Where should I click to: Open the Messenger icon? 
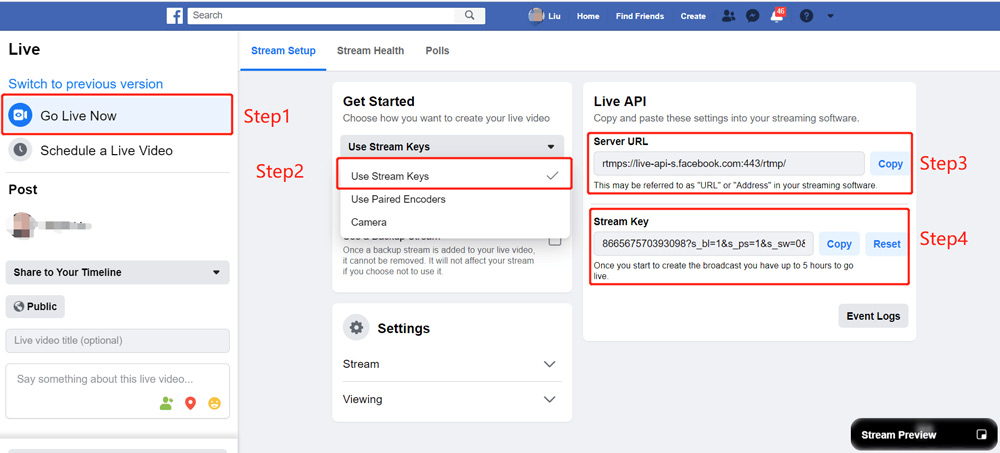(753, 16)
